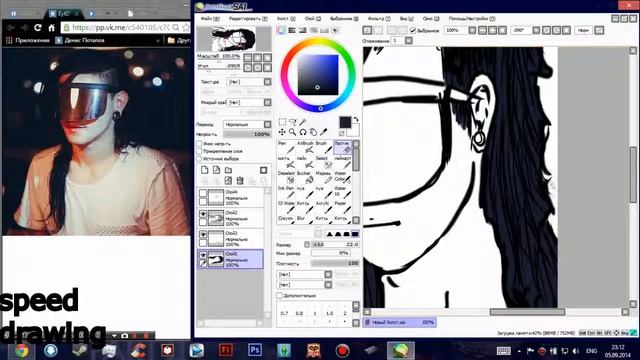640x360 pixels.
Task: Toggle the Дополнительно advanced settings checkbox
Action: pos(279,295)
